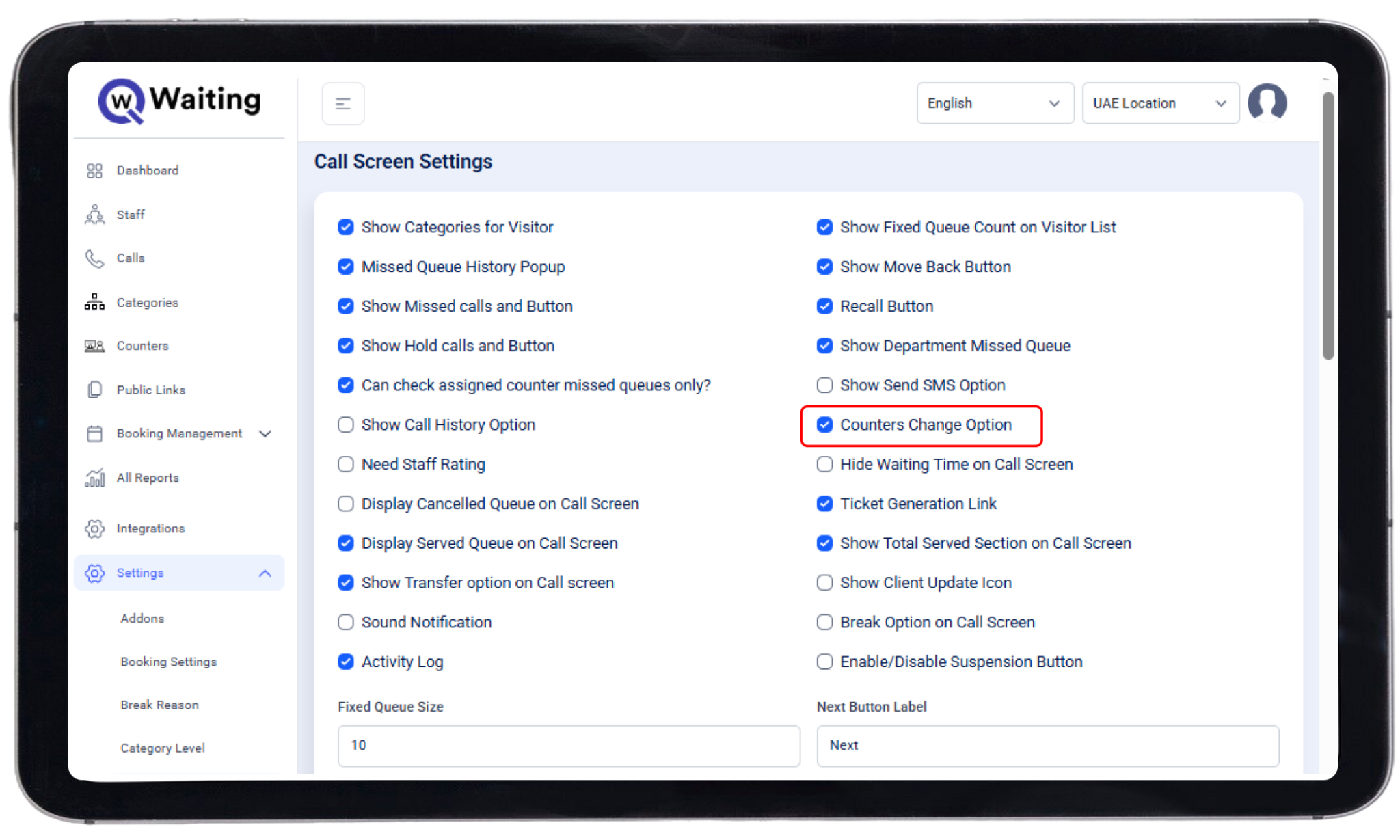Click the All Reports chart icon

[x=94, y=478]
